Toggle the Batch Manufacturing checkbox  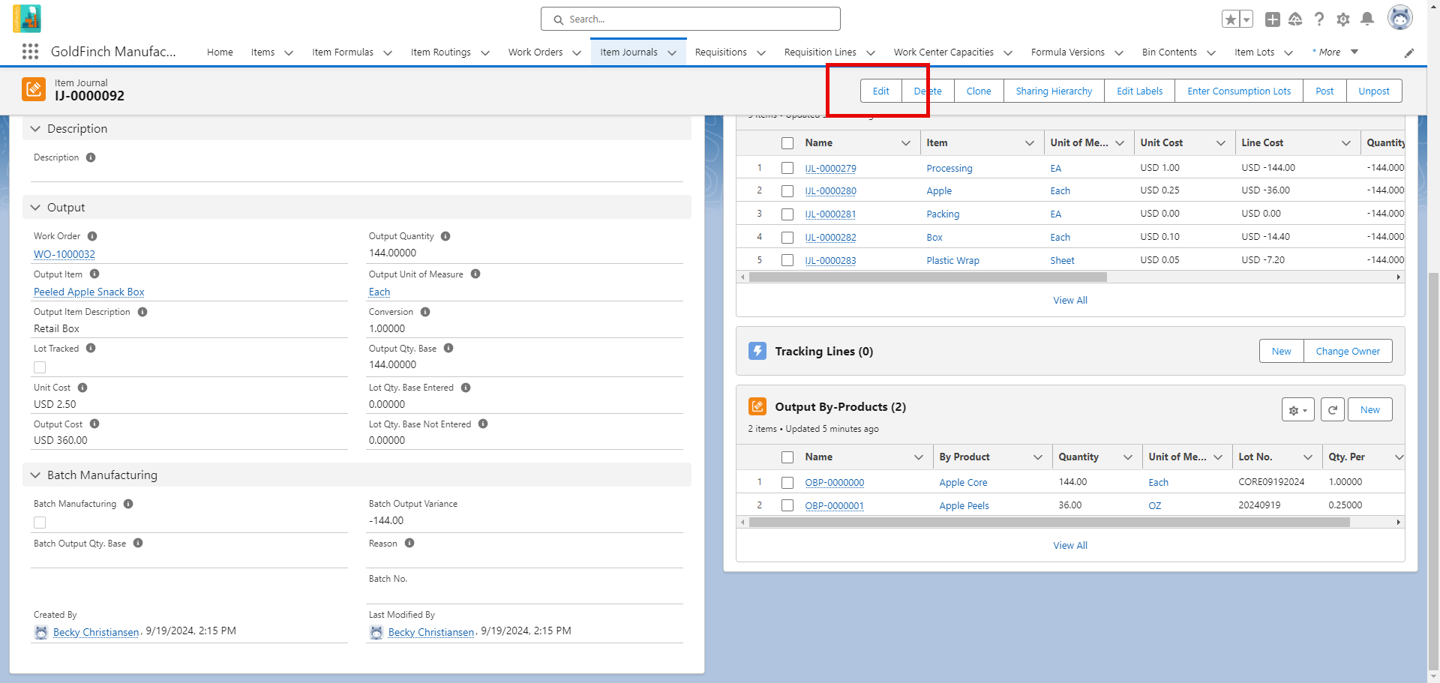pos(40,523)
